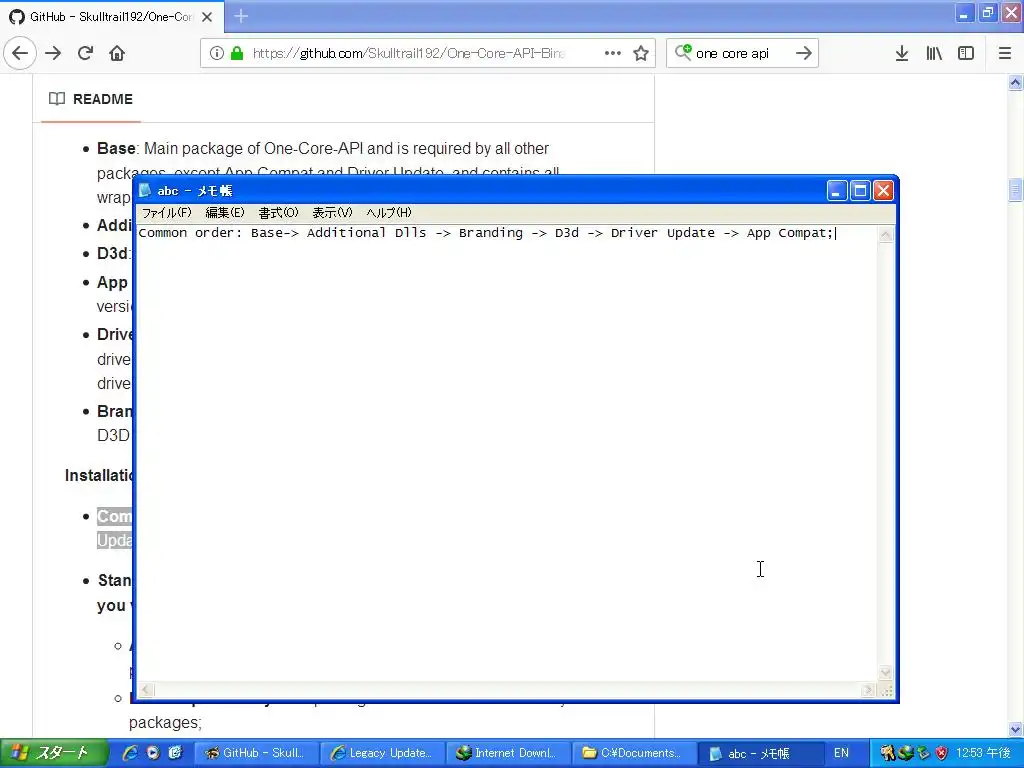
Task: Reload the GitHub page
Action: tap(85, 53)
